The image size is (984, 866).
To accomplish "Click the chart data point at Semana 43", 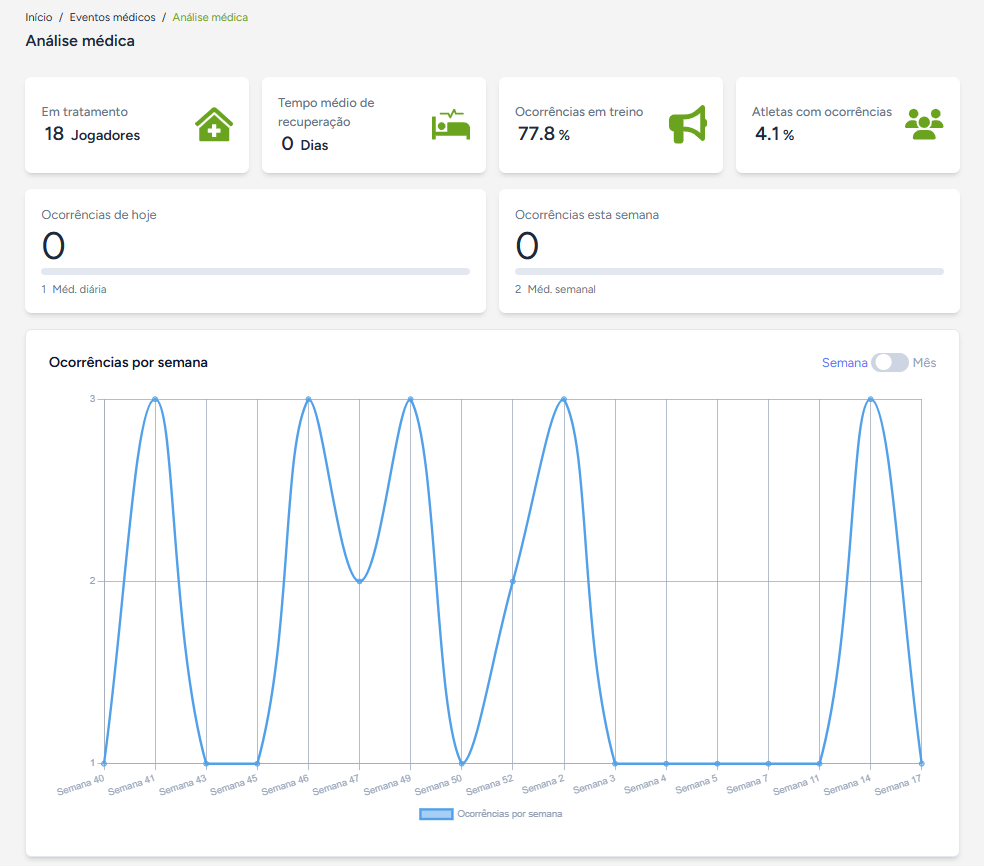I will tap(206, 764).
